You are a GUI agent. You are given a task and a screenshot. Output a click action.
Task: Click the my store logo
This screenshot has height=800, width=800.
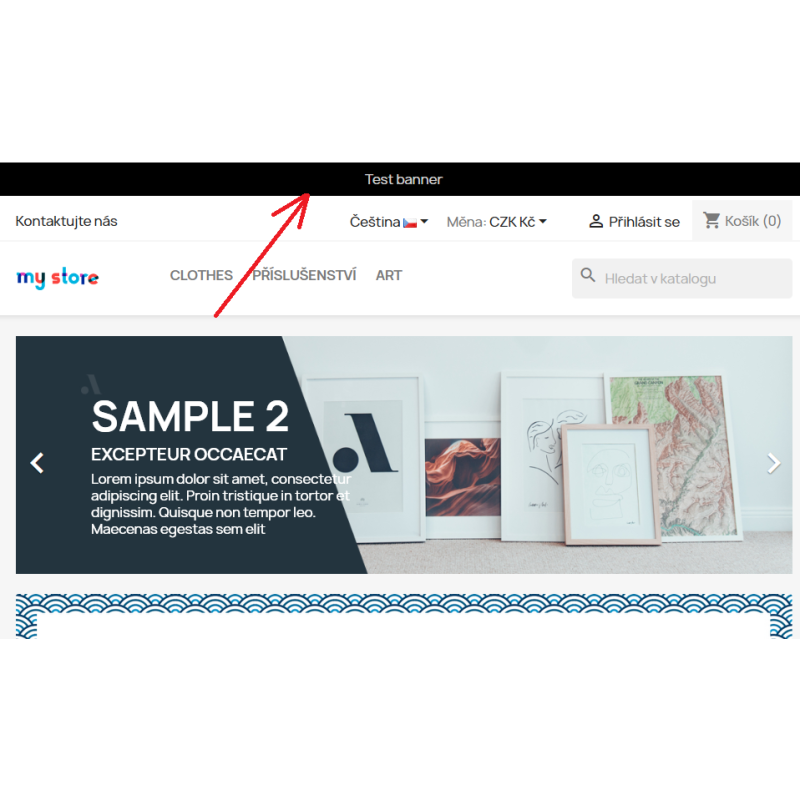pos(58,278)
